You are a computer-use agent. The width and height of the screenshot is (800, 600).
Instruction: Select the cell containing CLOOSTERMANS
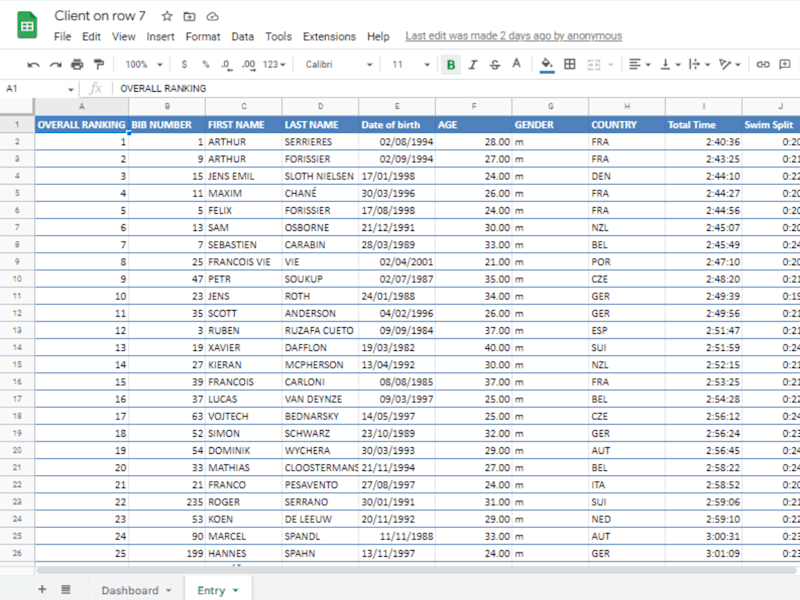(x=320, y=468)
